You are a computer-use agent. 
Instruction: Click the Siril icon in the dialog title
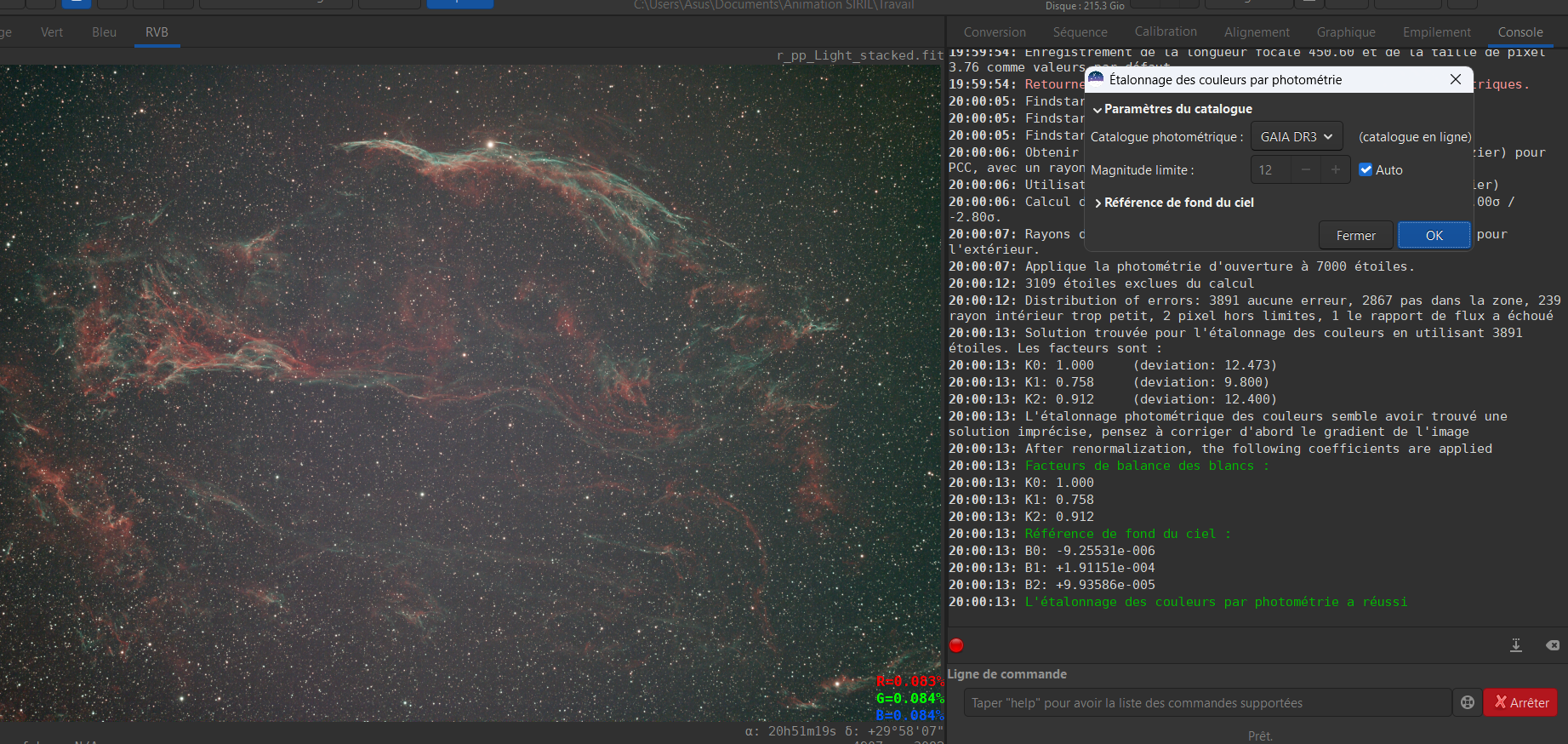click(x=1096, y=79)
